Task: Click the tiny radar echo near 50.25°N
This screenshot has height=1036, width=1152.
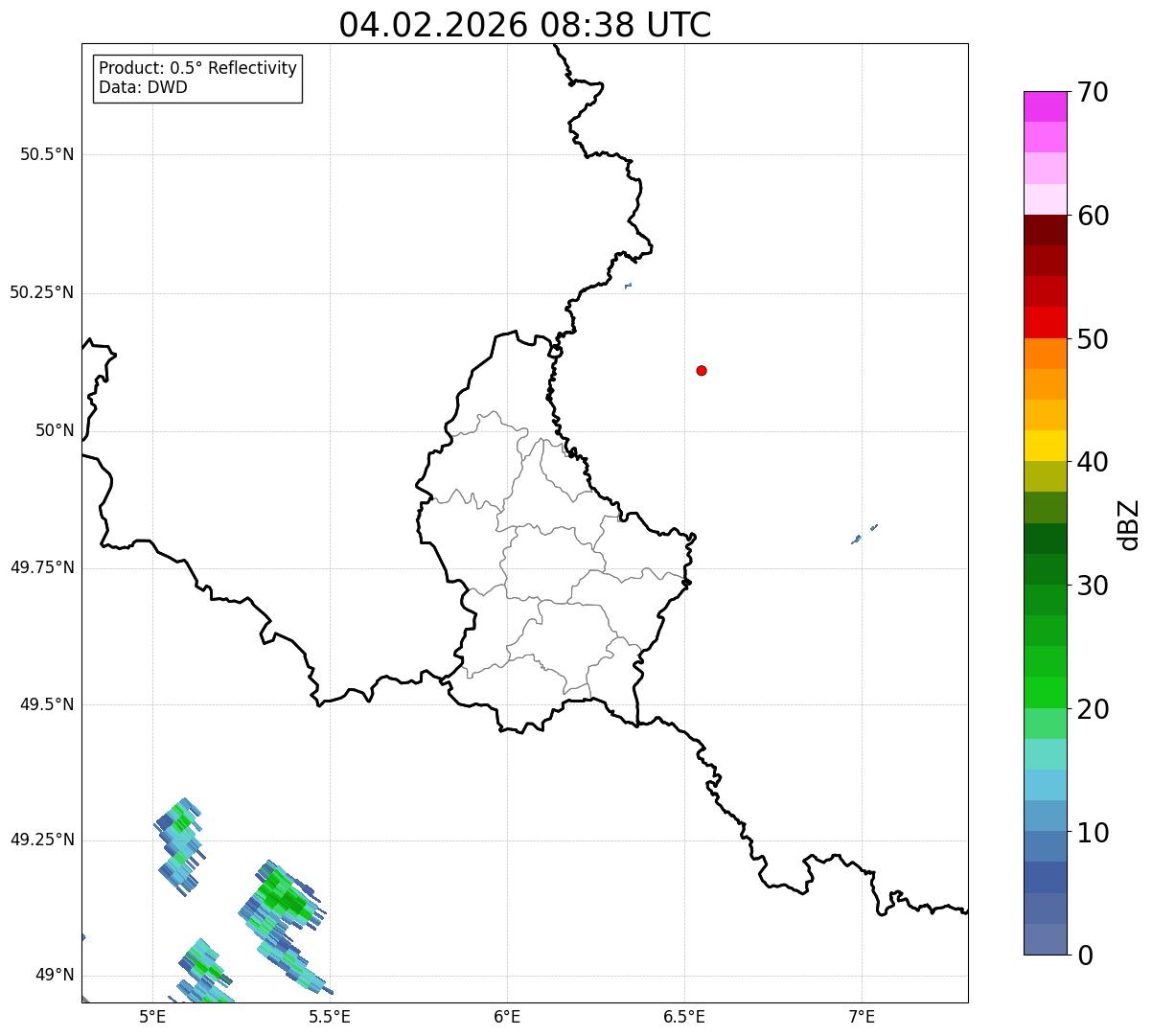Action: coord(628,286)
